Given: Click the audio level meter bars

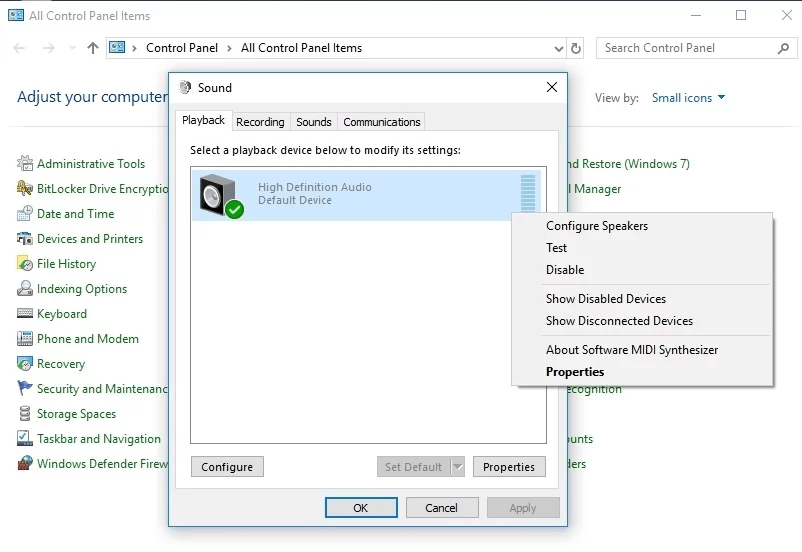Looking at the screenshot, I should 527,192.
